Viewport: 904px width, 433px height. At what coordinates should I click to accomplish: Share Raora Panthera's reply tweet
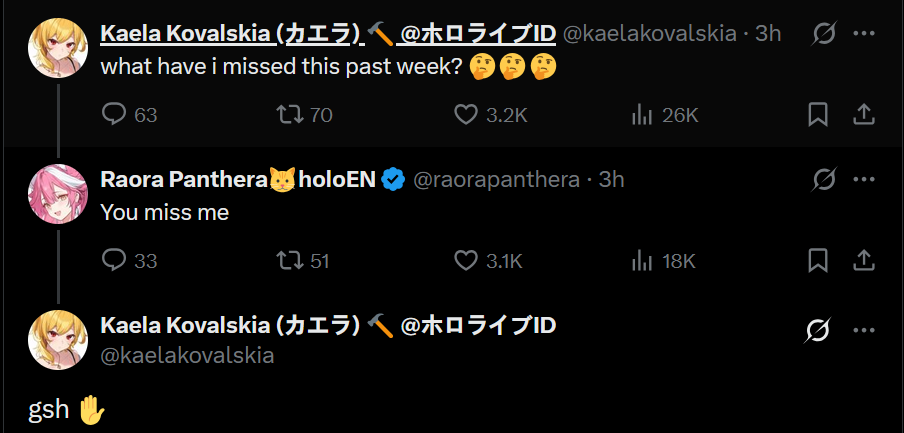click(x=863, y=261)
